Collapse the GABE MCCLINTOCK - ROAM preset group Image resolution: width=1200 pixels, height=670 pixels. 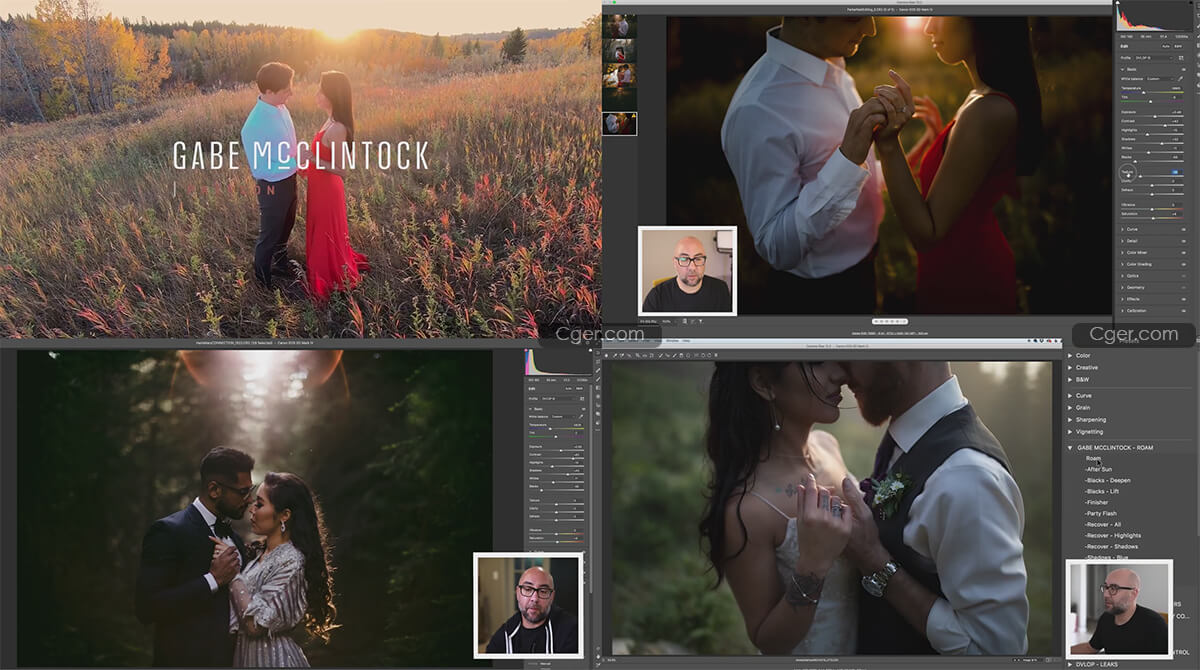(1070, 448)
